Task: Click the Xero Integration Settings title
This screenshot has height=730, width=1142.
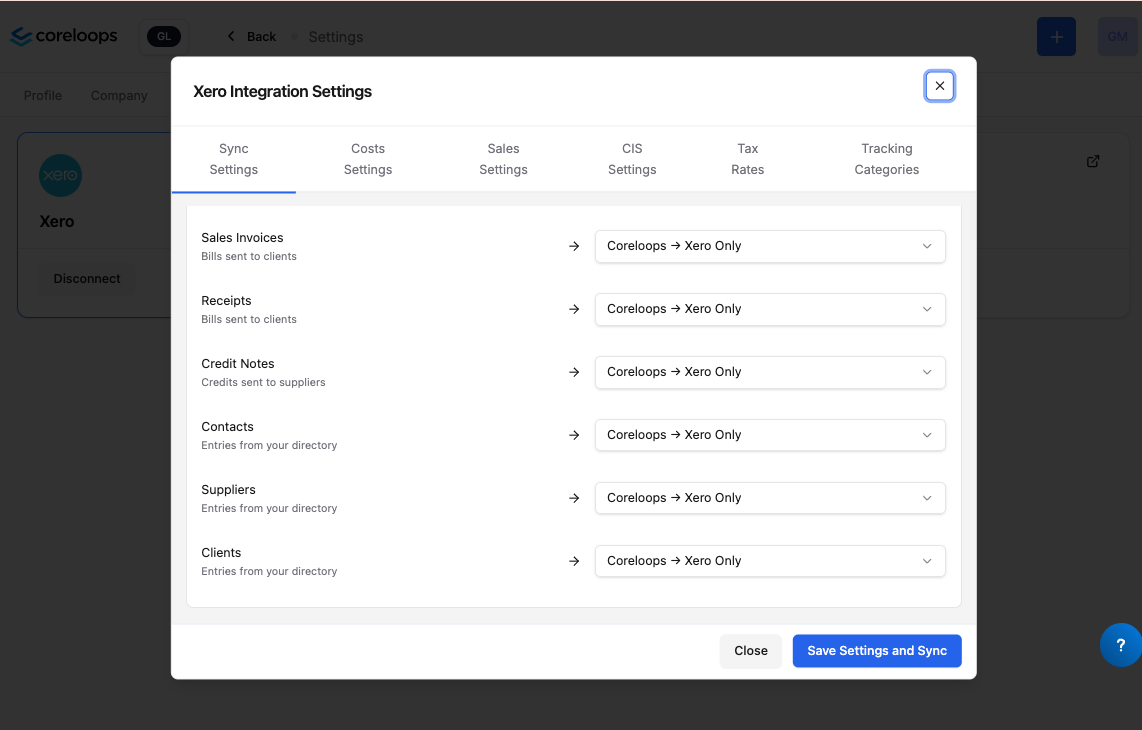Action: (283, 92)
